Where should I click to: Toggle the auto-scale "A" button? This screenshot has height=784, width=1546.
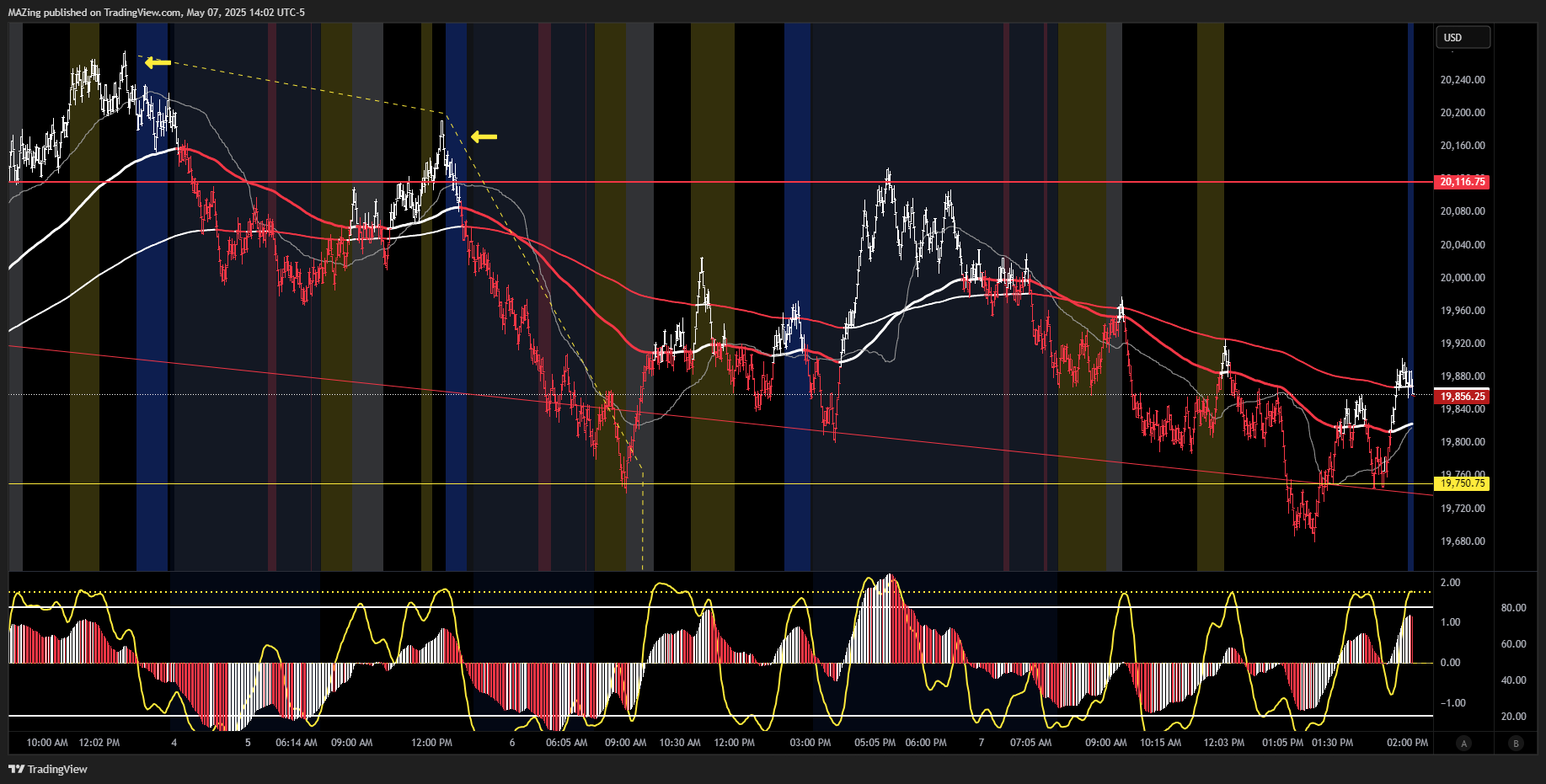coord(1464,743)
